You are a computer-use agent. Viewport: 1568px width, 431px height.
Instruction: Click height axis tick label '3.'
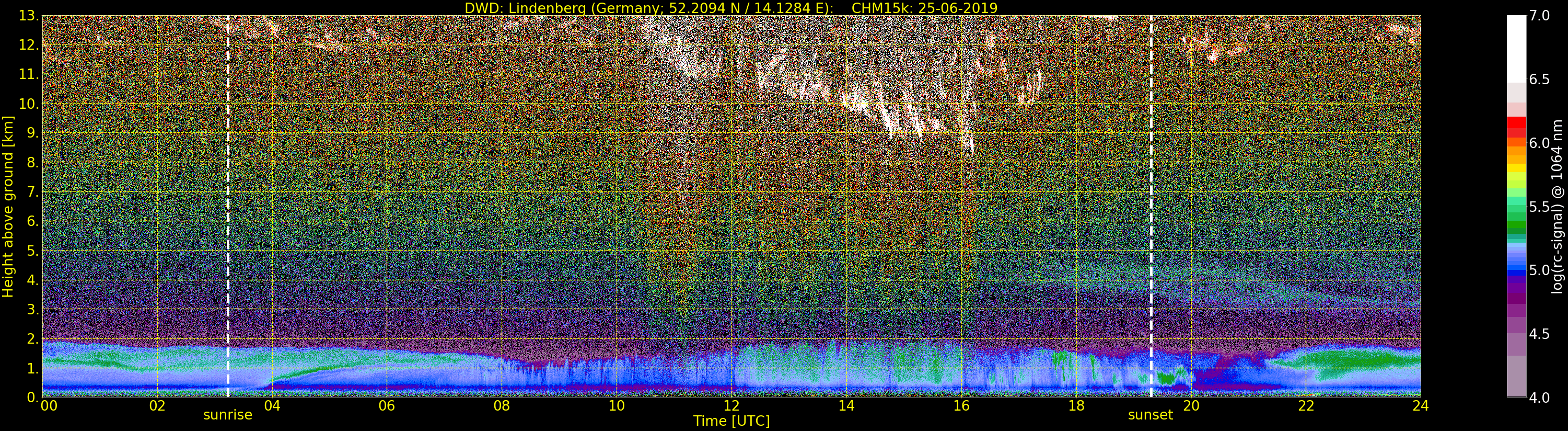click(x=32, y=309)
